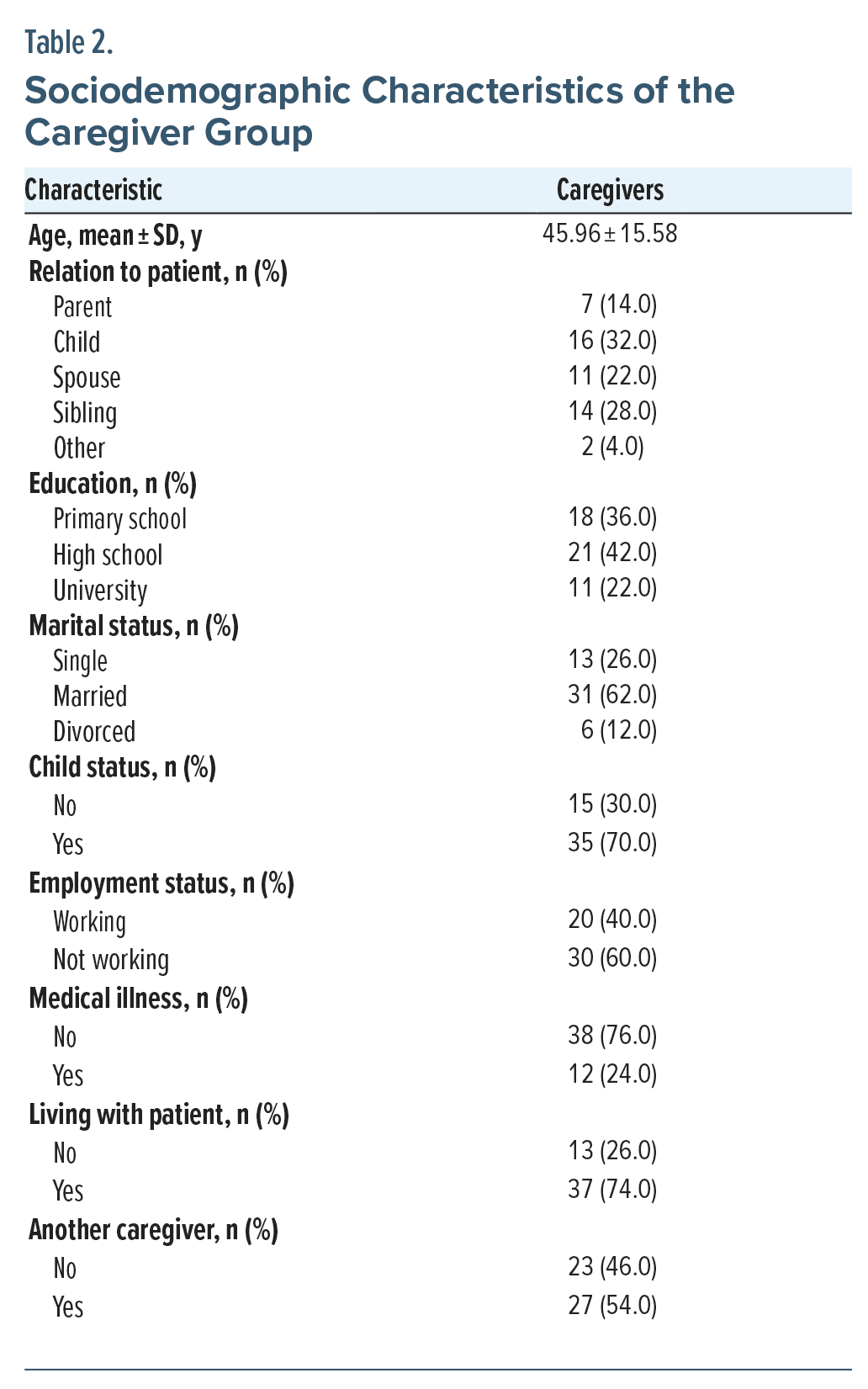Screen dimensions: 868x1389
Task: Select the "Not working" row label
Action: tap(111, 959)
